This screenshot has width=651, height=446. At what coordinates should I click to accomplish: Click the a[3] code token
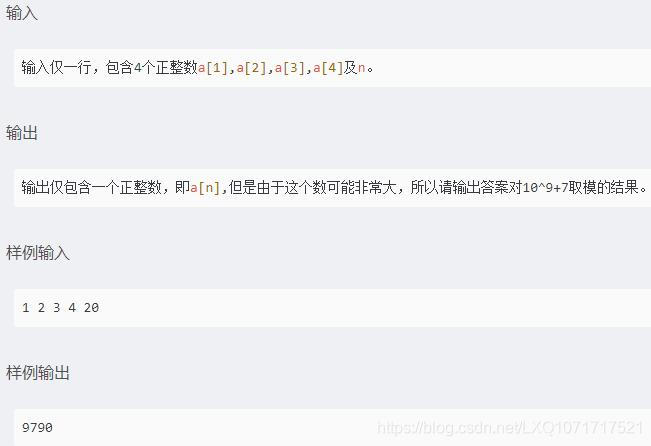click(x=290, y=68)
